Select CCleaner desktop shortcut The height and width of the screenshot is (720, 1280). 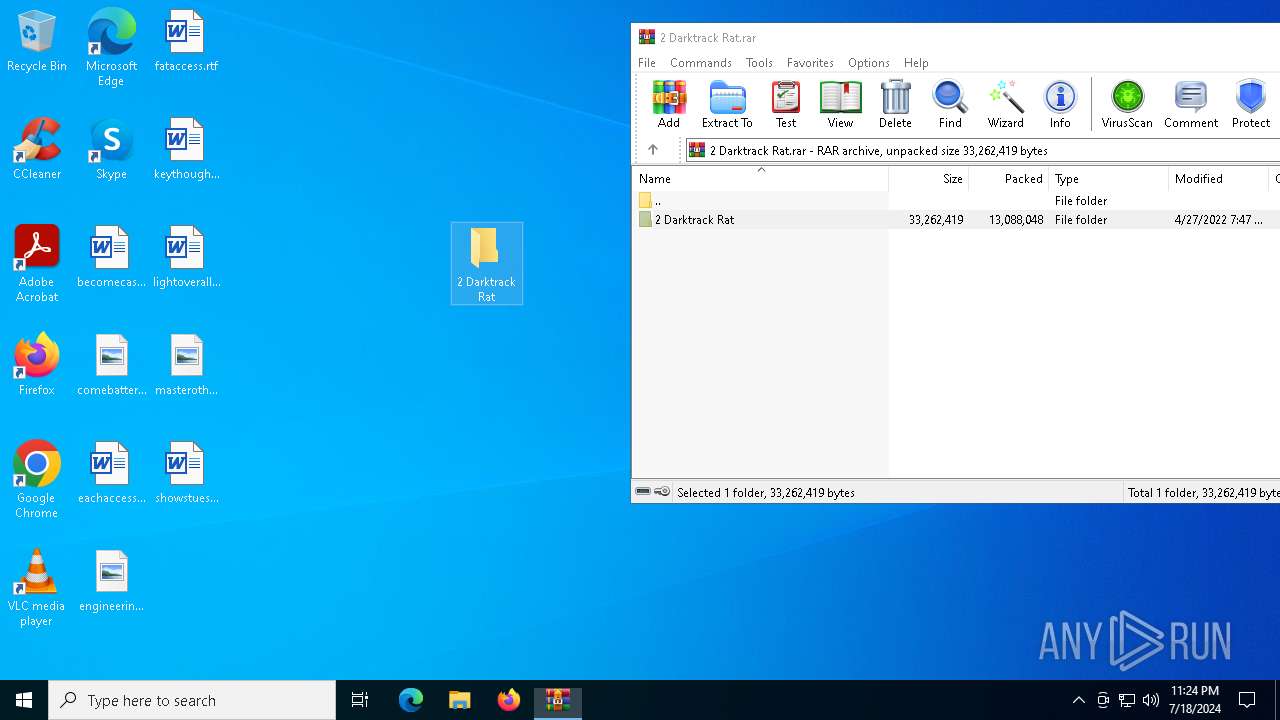(x=37, y=150)
